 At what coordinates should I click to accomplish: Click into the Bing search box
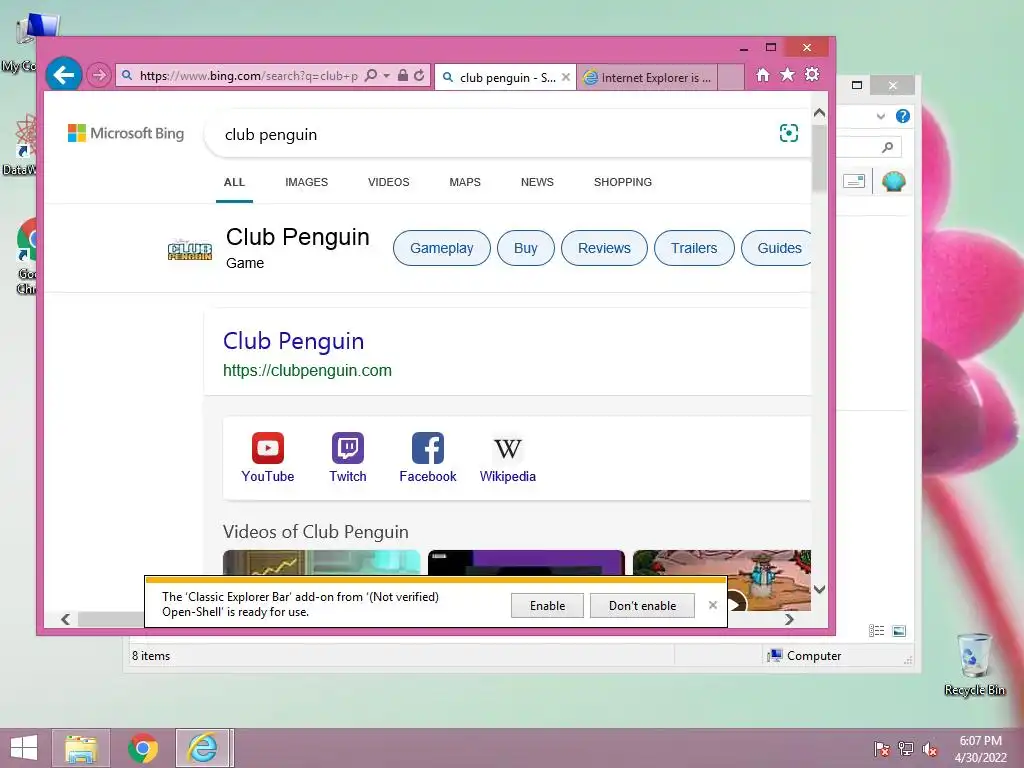click(x=490, y=135)
